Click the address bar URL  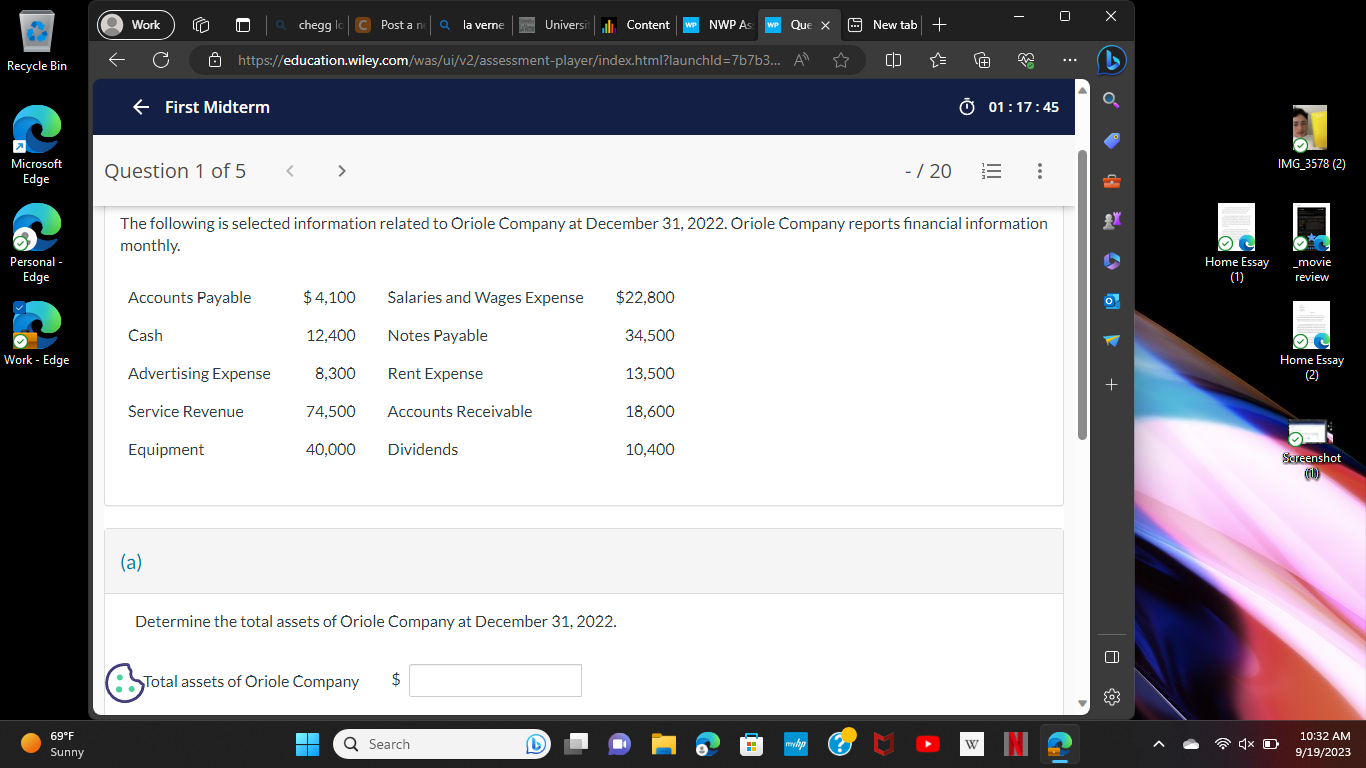tap(508, 61)
